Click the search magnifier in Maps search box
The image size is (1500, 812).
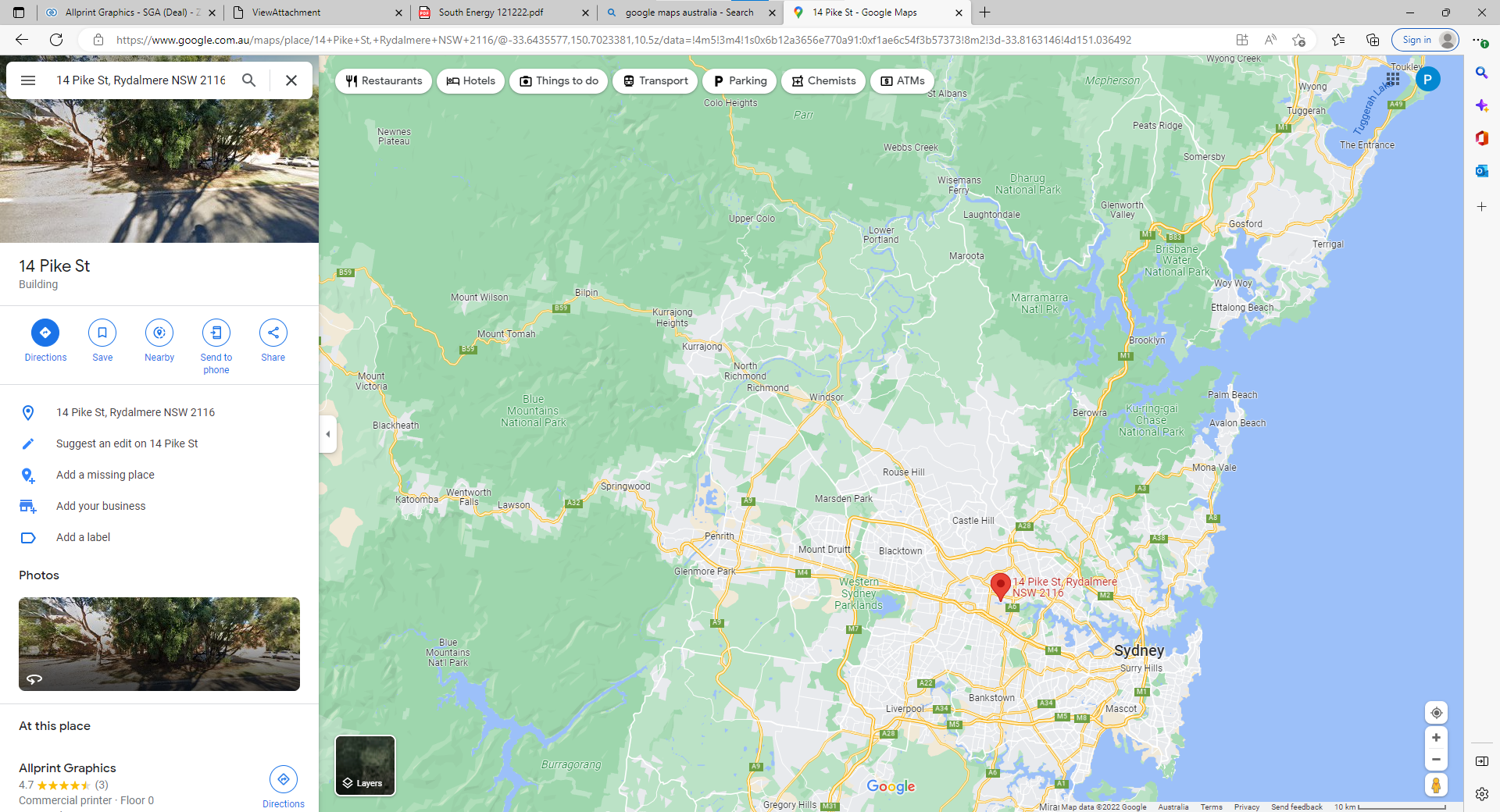pos(248,80)
